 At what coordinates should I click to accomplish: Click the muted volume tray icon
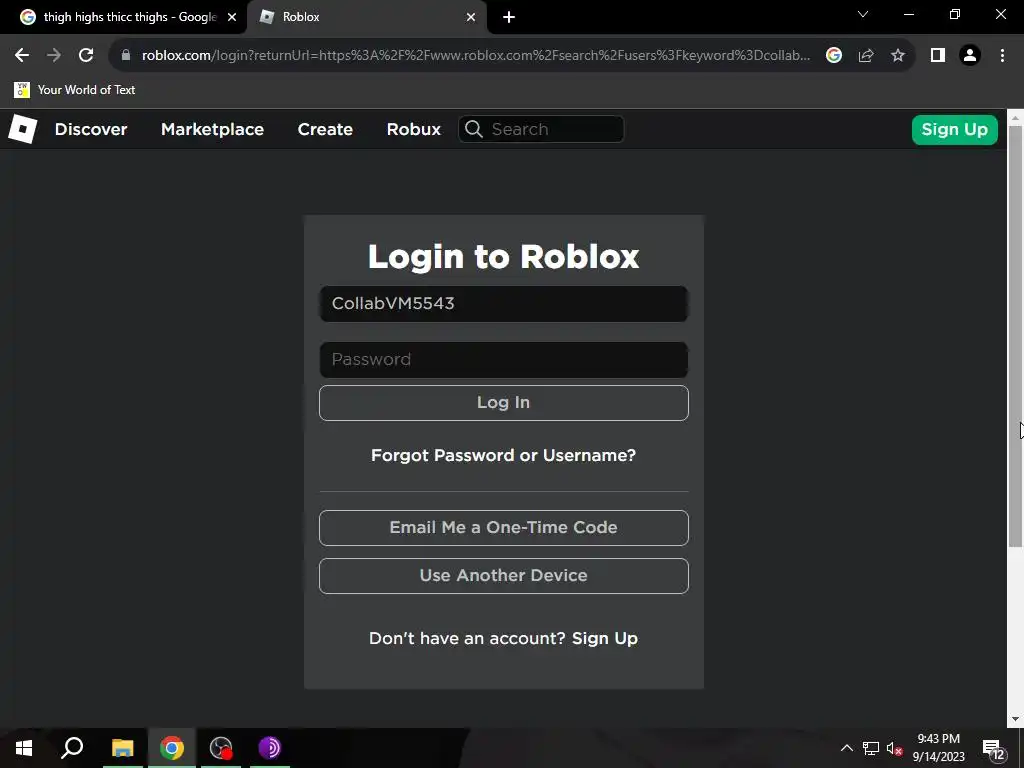pyautogui.click(x=894, y=748)
